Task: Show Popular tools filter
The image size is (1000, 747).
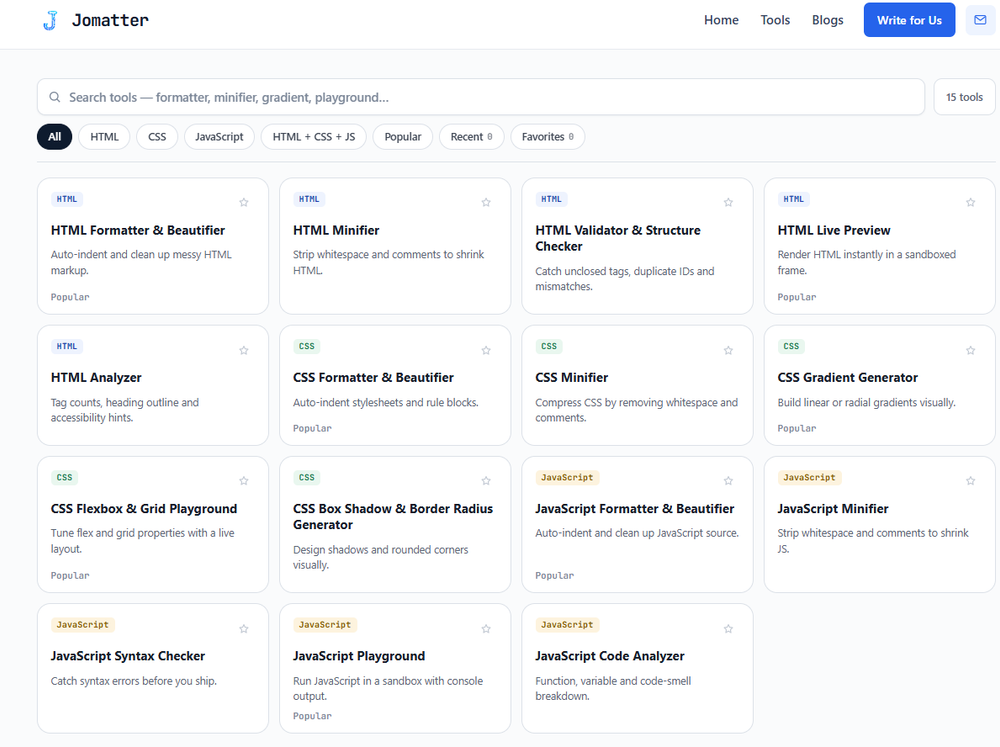Action: tap(402, 137)
